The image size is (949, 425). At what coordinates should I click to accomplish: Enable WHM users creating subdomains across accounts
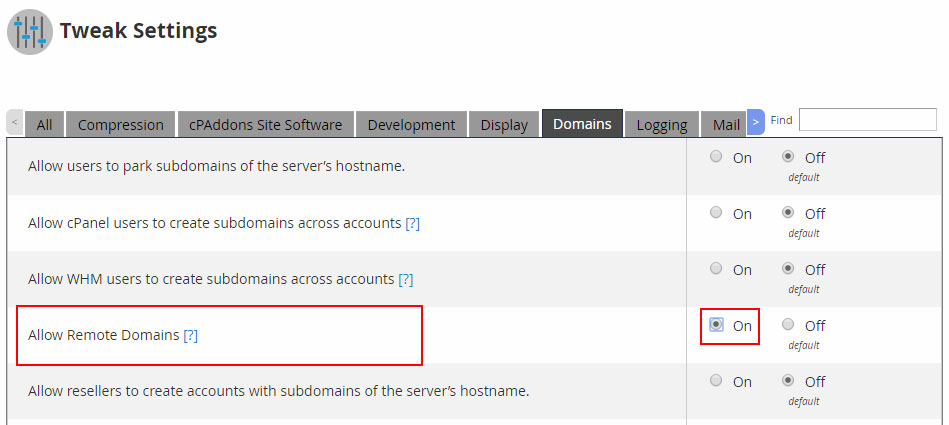tap(716, 269)
